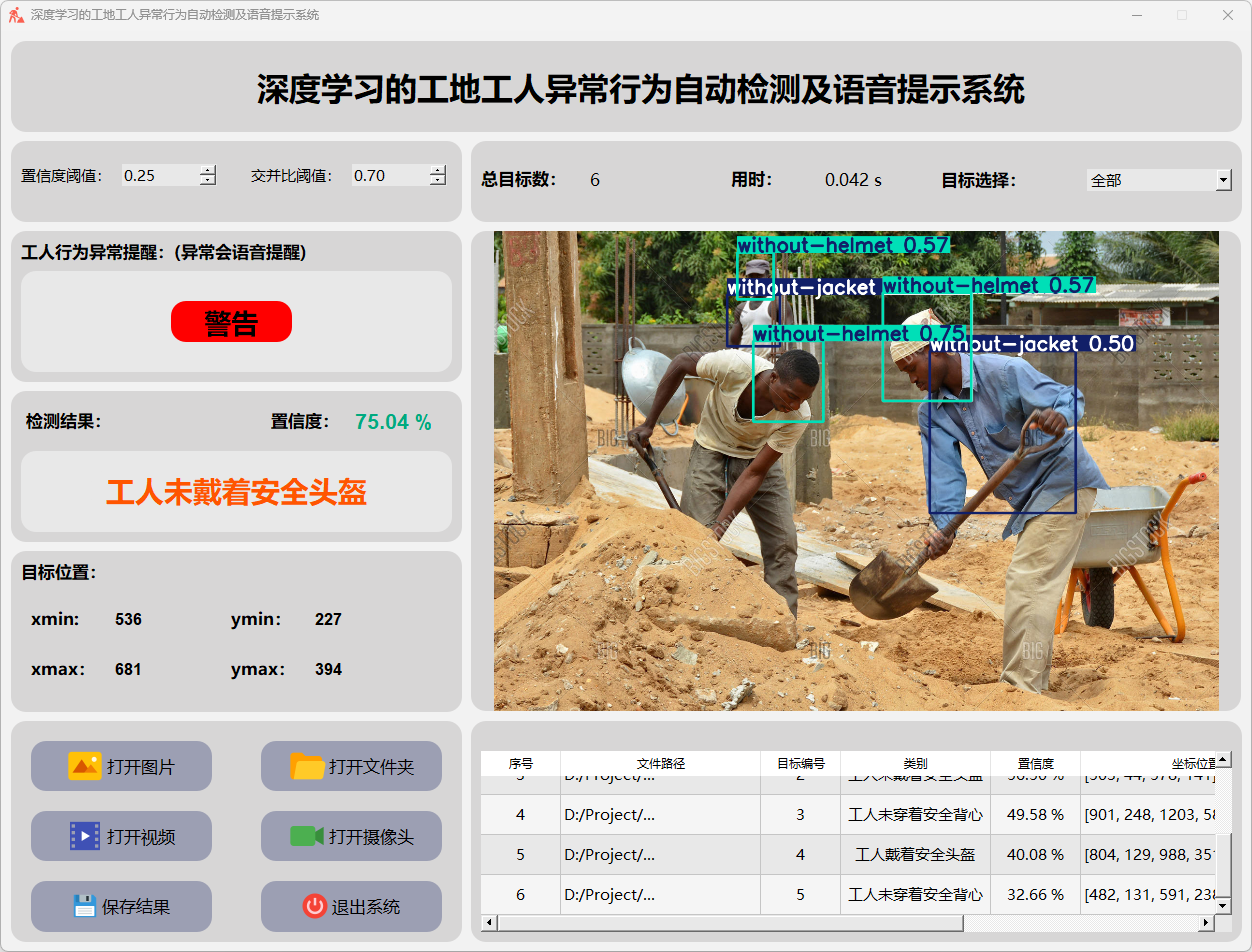
Task: Click the camera icon on 打开摄像头
Action: 307,836
